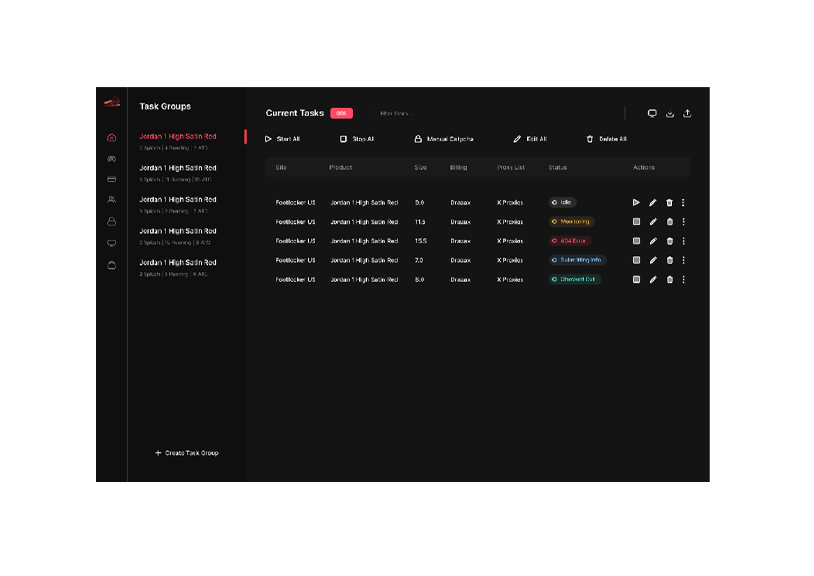Image resolution: width=814 pixels, height=576 pixels.
Task: Open the home icon in sidebar
Action: point(111,137)
